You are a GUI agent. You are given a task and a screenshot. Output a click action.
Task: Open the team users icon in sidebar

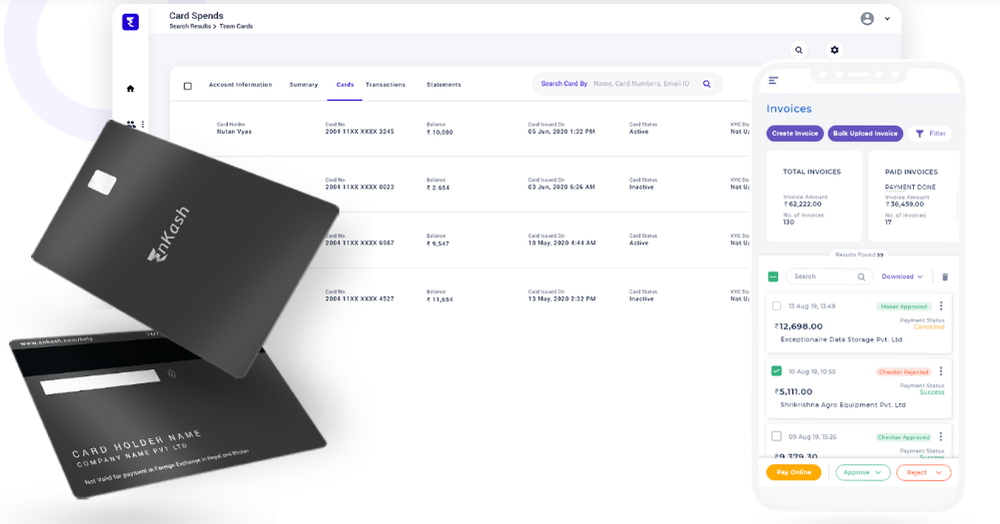pos(131,124)
